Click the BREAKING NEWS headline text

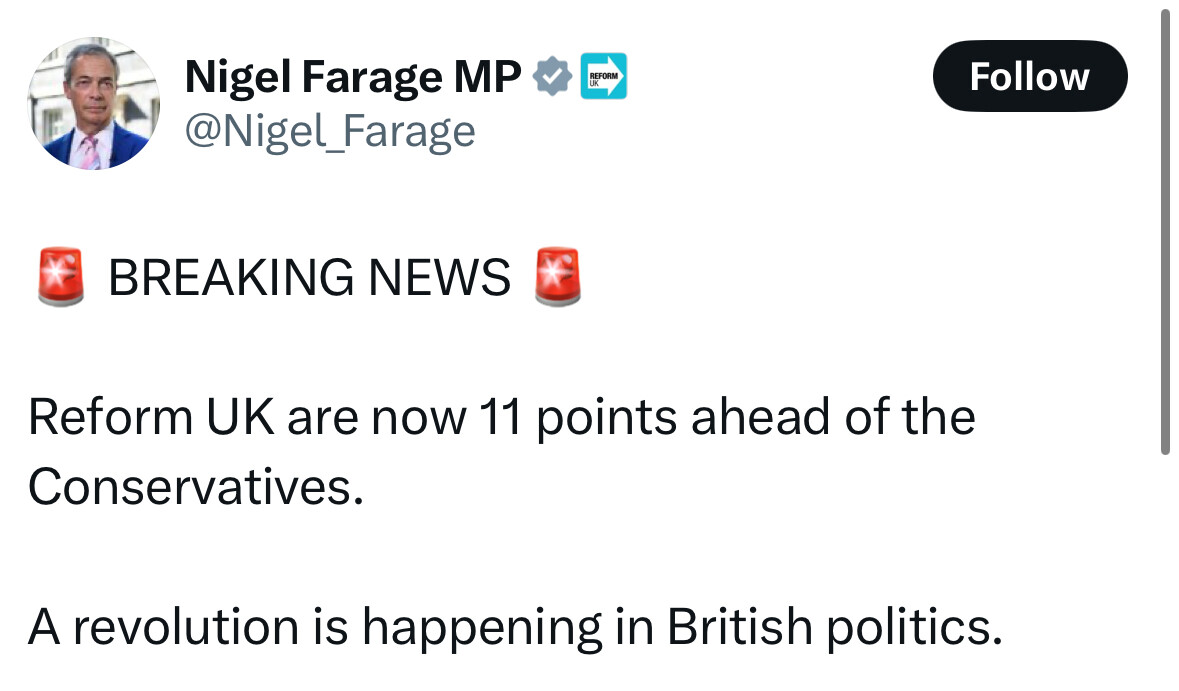309,277
